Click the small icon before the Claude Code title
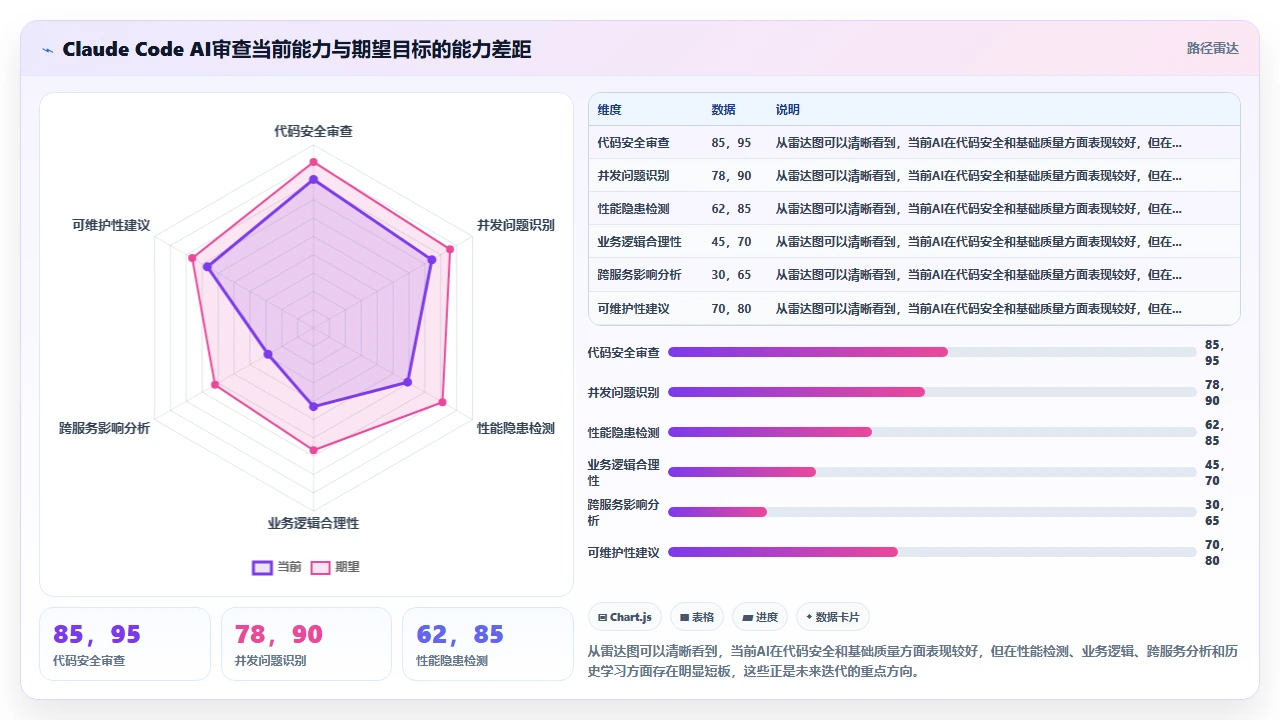1280x720 pixels. click(47, 50)
